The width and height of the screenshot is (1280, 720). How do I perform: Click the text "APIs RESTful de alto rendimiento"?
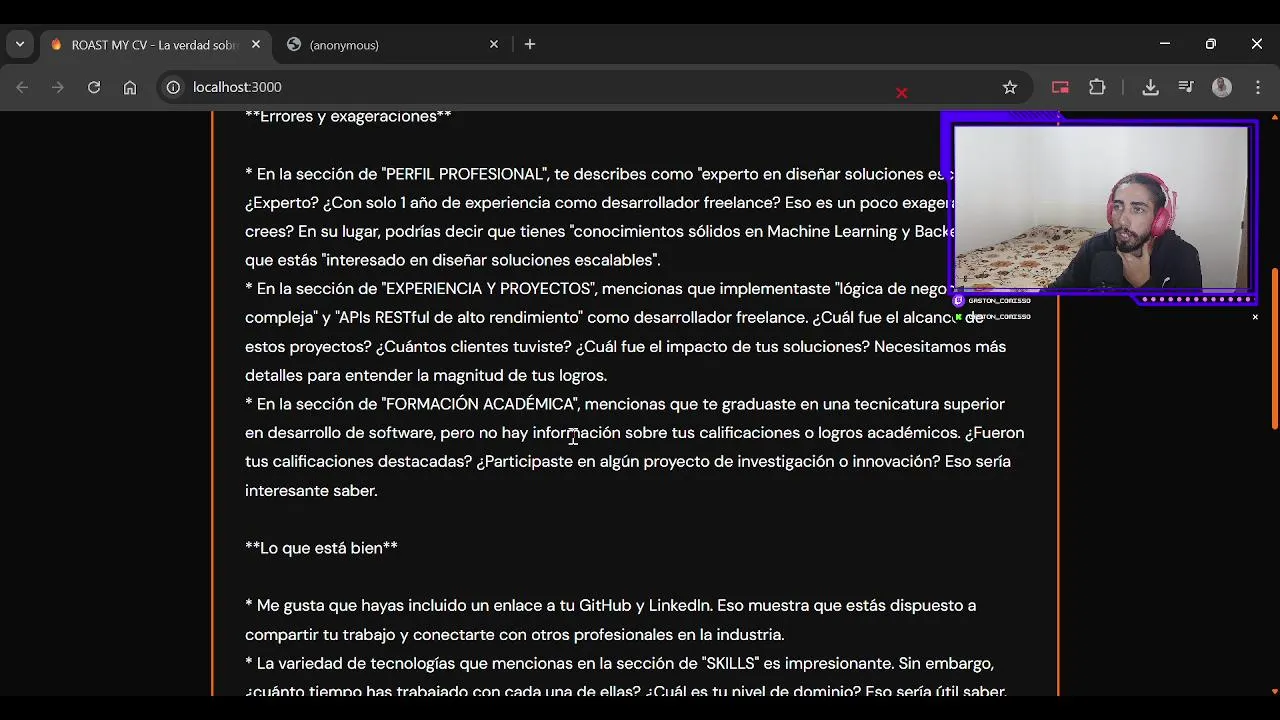pyautogui.click(x=459, y=318)
